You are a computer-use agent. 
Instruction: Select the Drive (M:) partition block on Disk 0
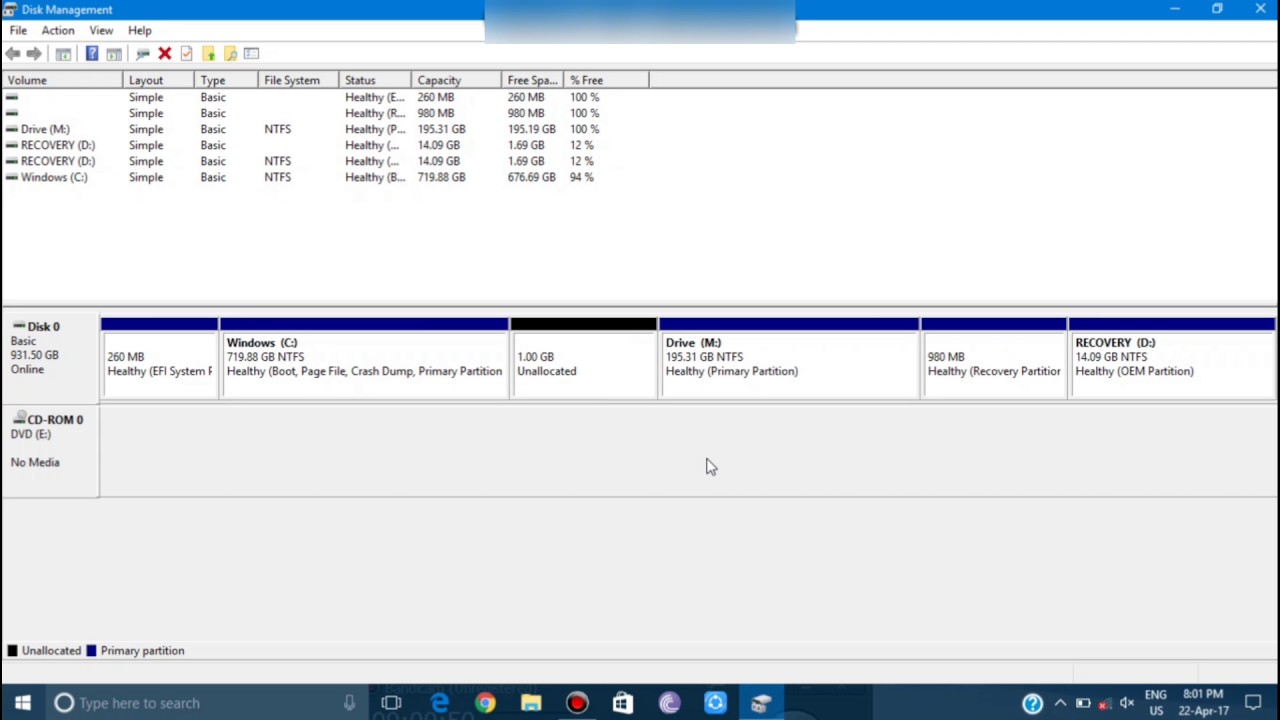click(x=789, y=358)
